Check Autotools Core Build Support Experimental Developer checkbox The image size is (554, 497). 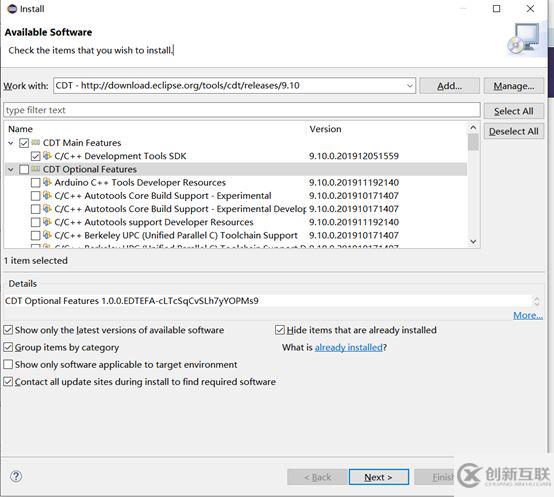click(36, 209)
